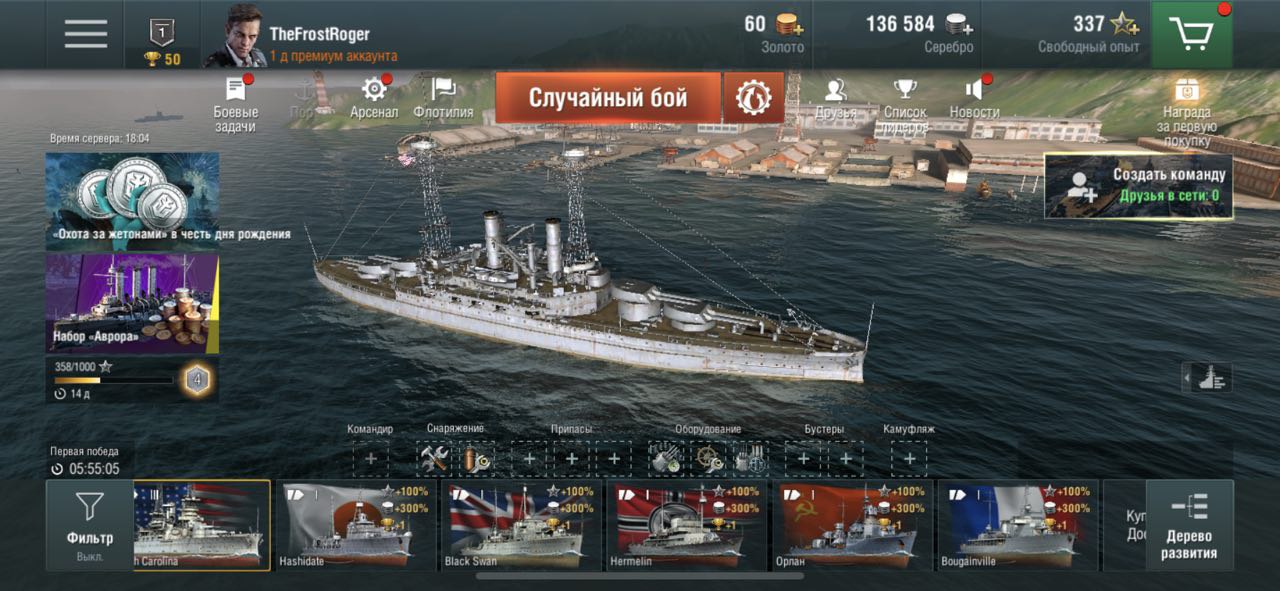This screenshot has height=591, width=1280.
Task: Click Создать команду button
Action: point(1139,185)
